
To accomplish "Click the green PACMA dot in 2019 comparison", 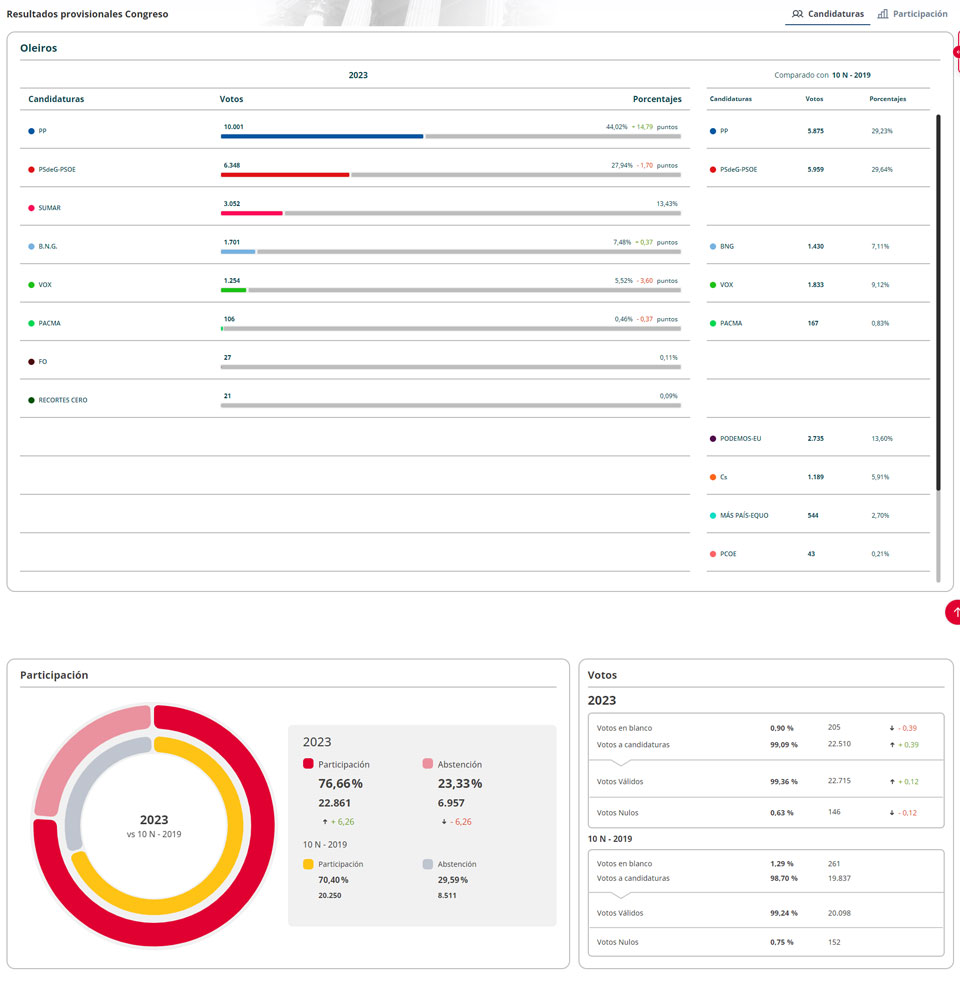I will pos(712,324).
